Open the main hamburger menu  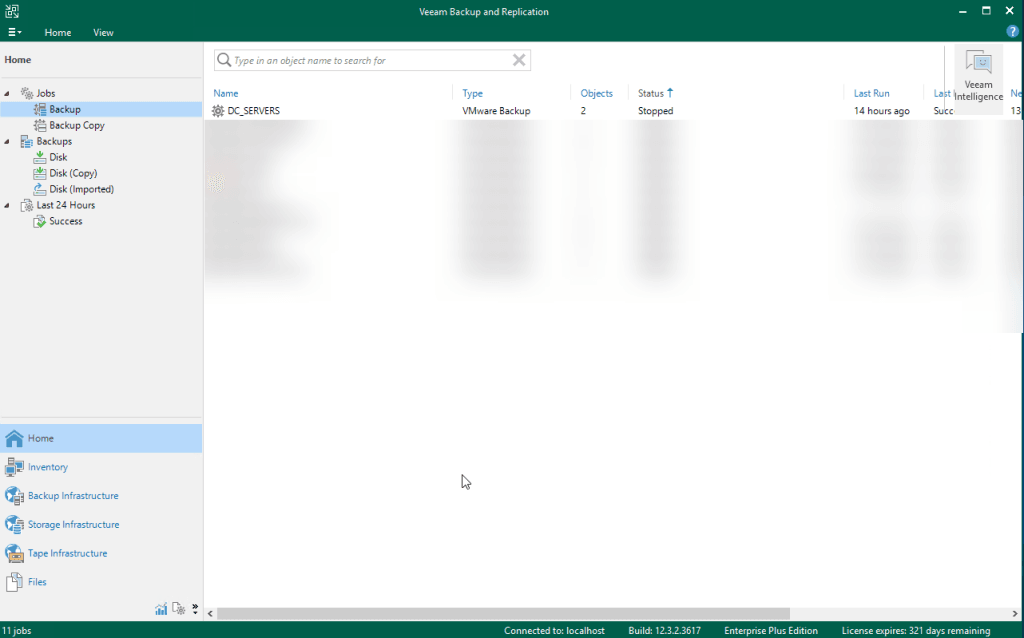pos(14,32)
